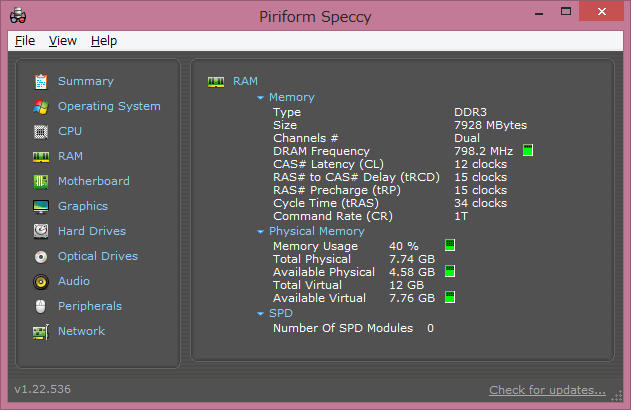Click the Network card icon
Screen dimensions: 631x410
41,332
